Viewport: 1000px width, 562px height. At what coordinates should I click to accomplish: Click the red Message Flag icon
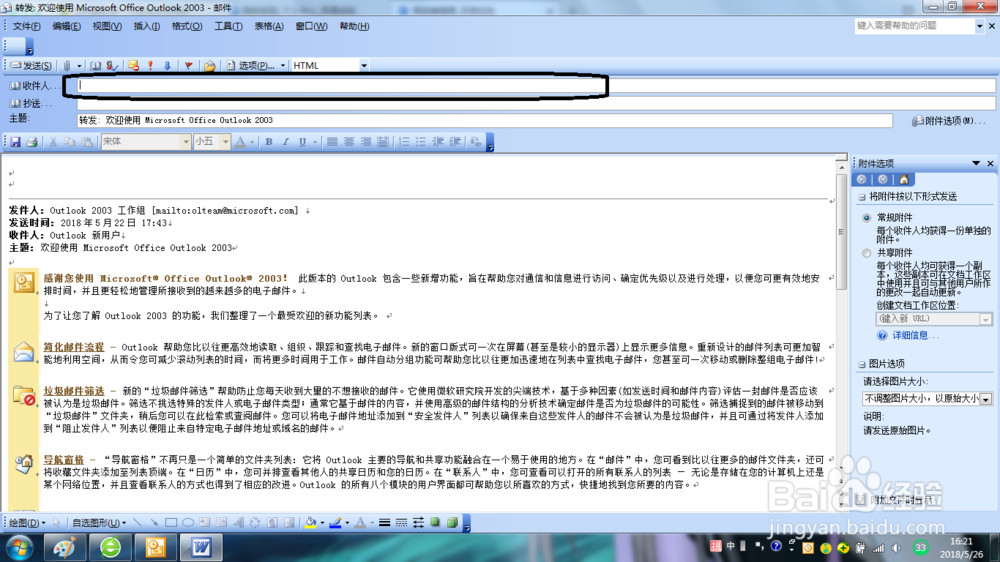188,66
